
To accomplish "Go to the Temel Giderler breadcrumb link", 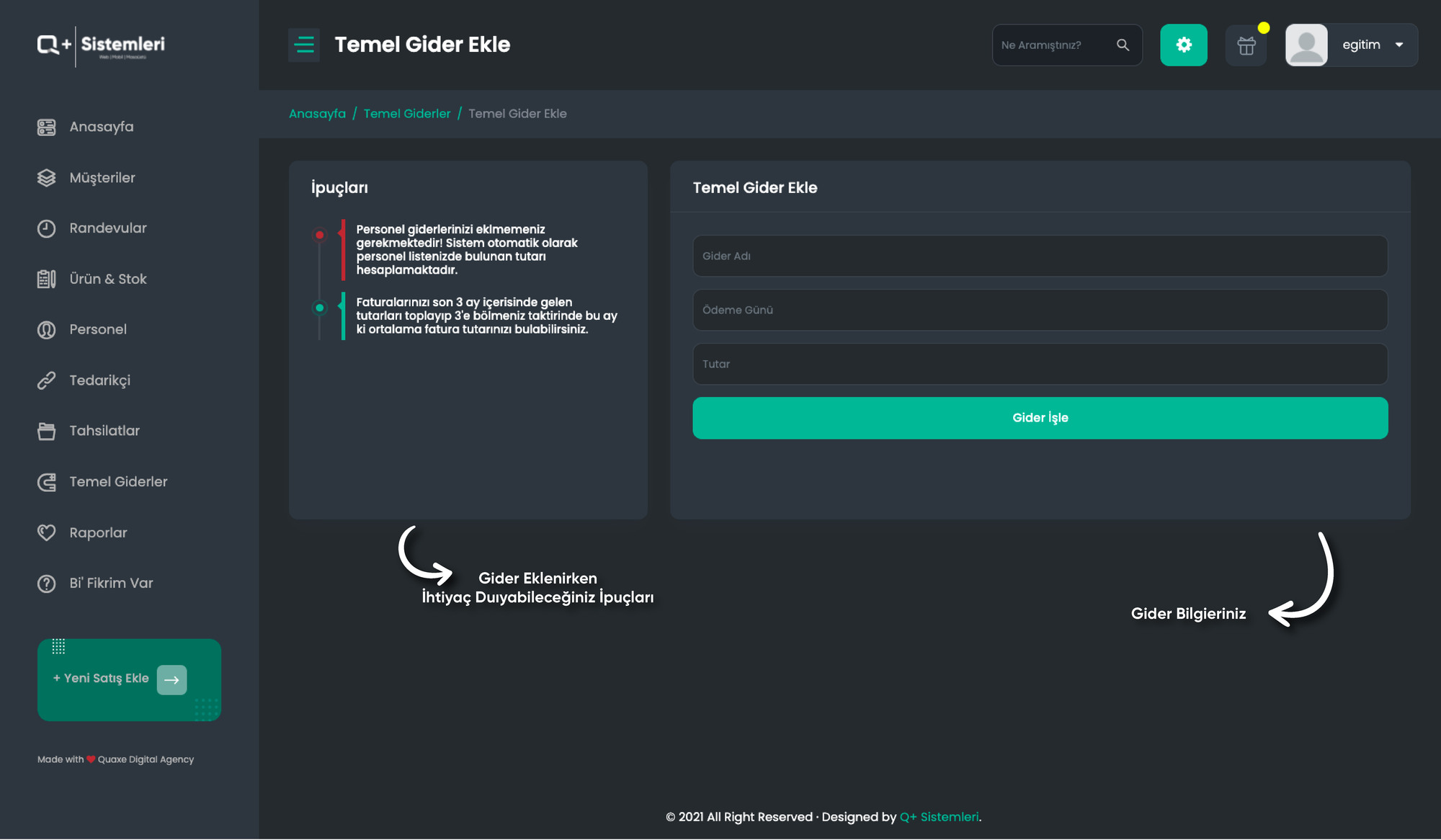I will (406, 114).
